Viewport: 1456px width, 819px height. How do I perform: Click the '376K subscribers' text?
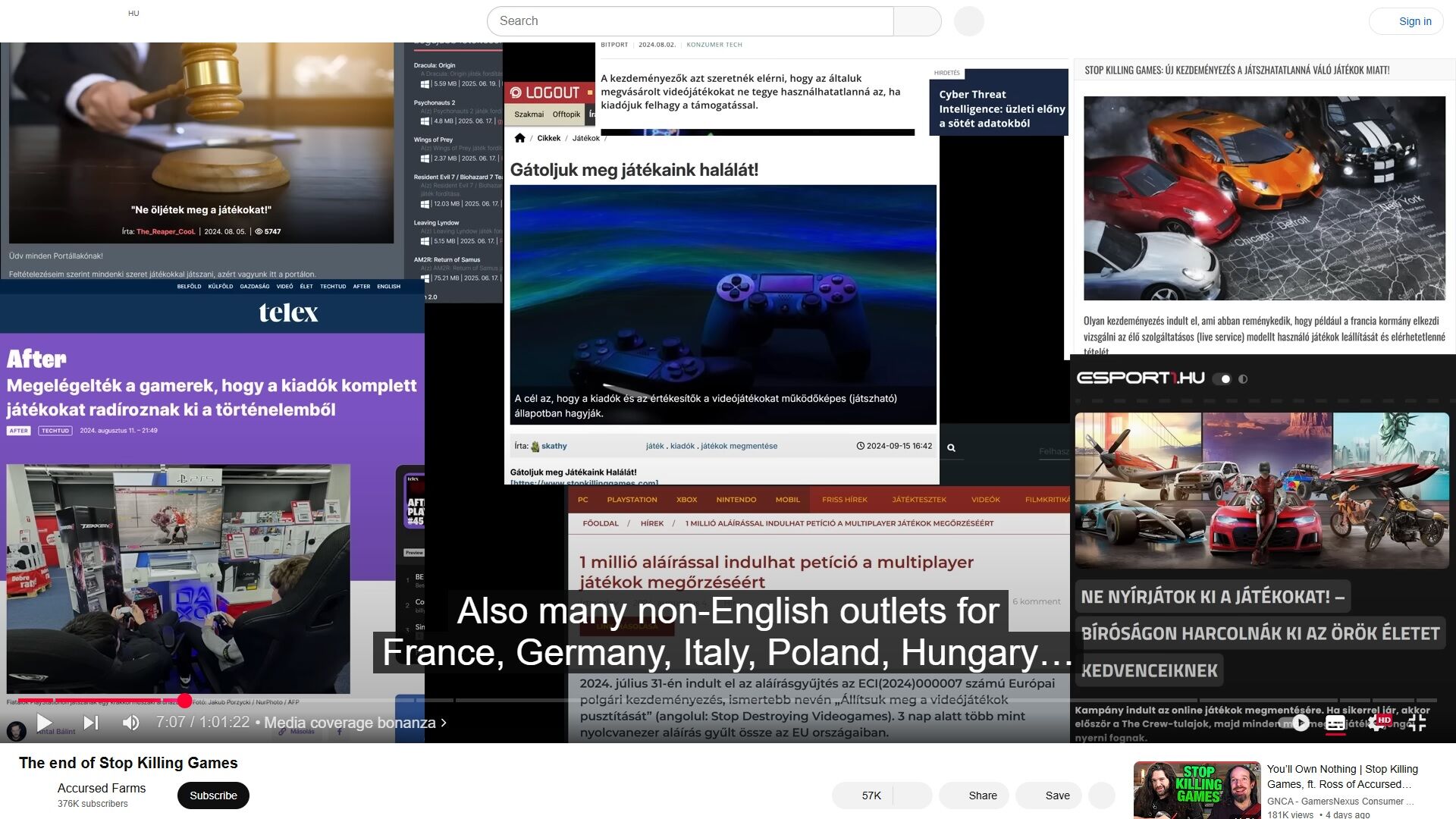(93, 804)
